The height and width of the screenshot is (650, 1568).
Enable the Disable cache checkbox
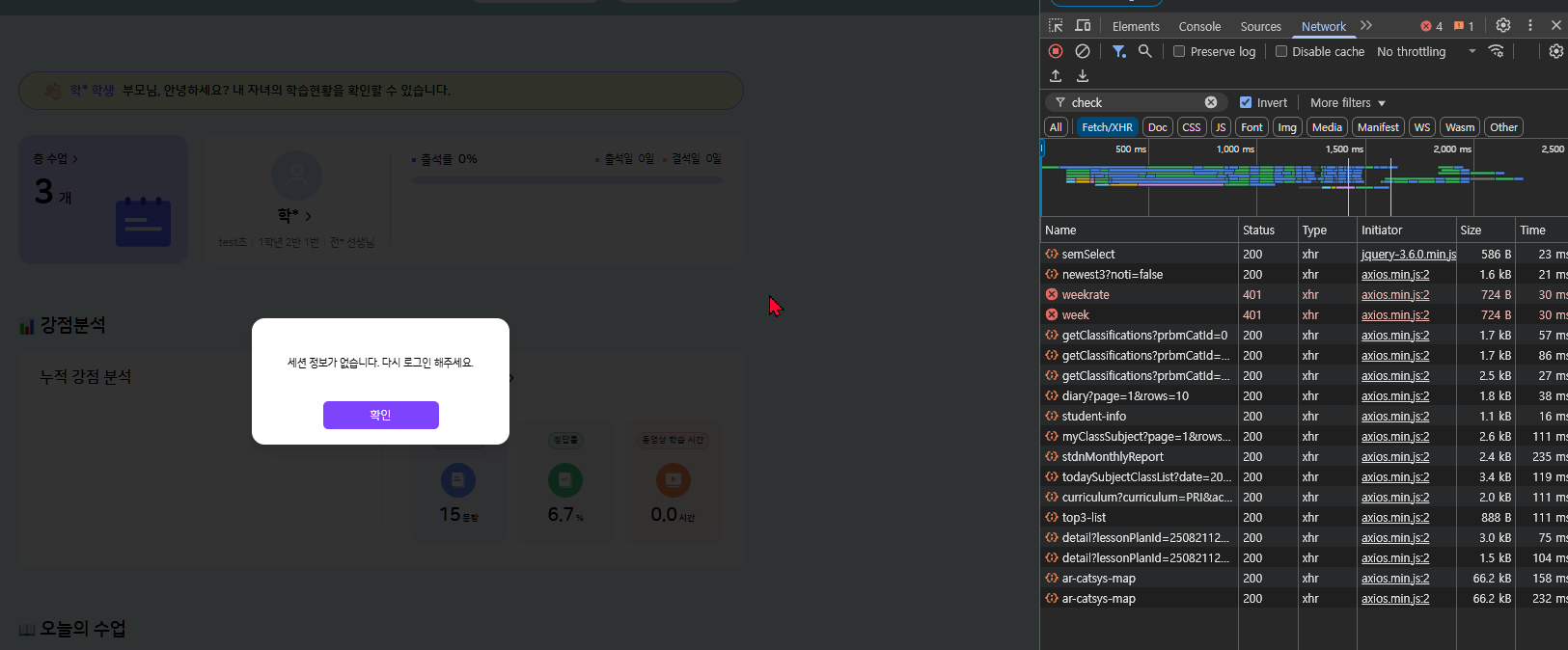point(1281,51)
